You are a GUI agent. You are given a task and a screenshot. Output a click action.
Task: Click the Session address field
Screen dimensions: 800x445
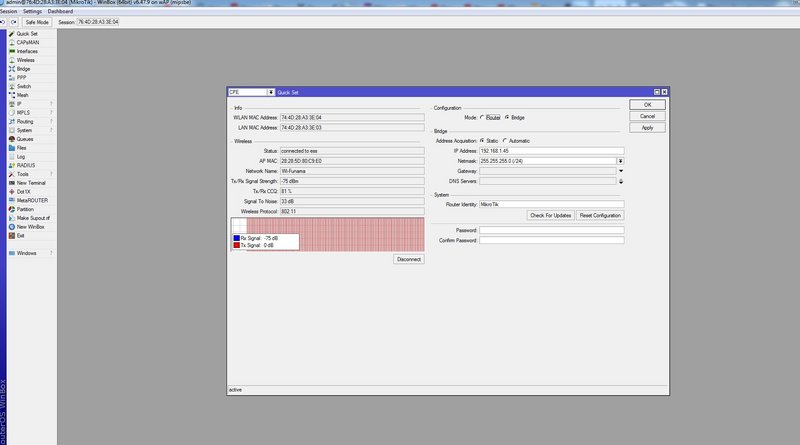(x=98, y=22)
